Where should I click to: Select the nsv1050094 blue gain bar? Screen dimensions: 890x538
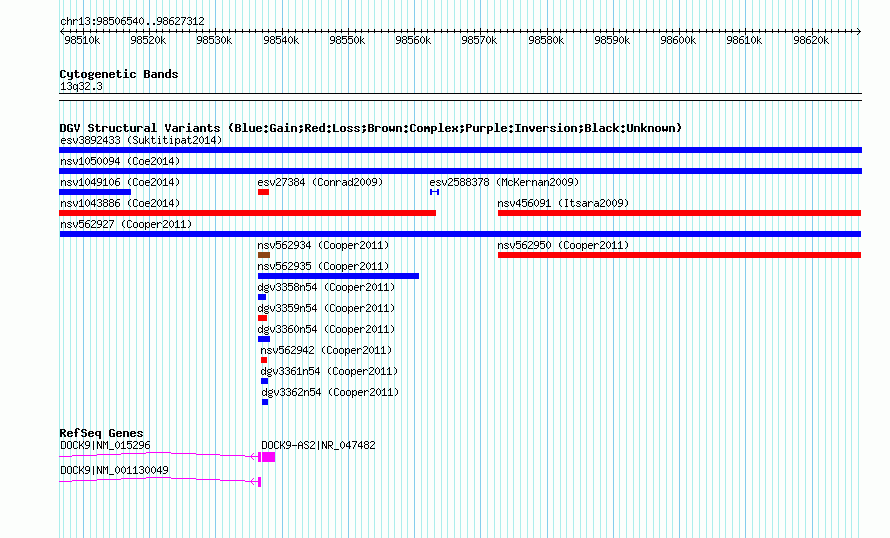(x=460, y=171)
